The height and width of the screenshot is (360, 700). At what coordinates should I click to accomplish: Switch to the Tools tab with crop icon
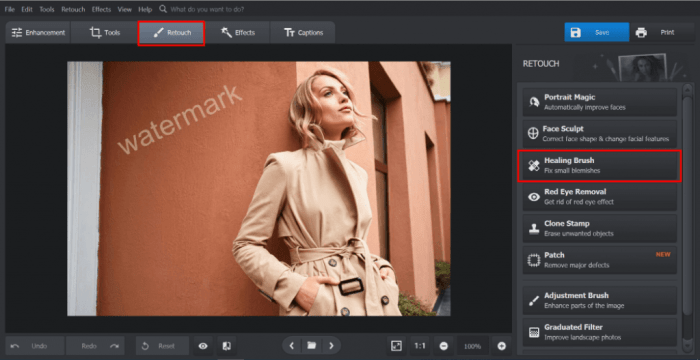click(x=104, y=33)
